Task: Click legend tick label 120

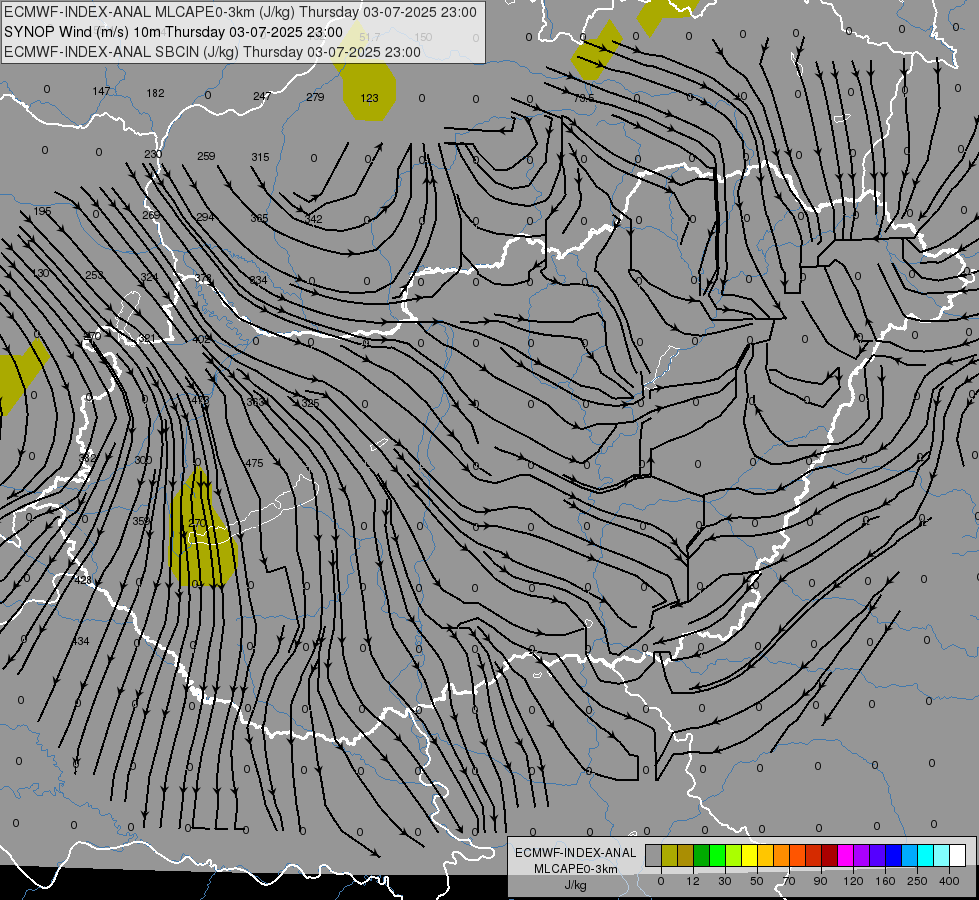Action: coord(853,881)
